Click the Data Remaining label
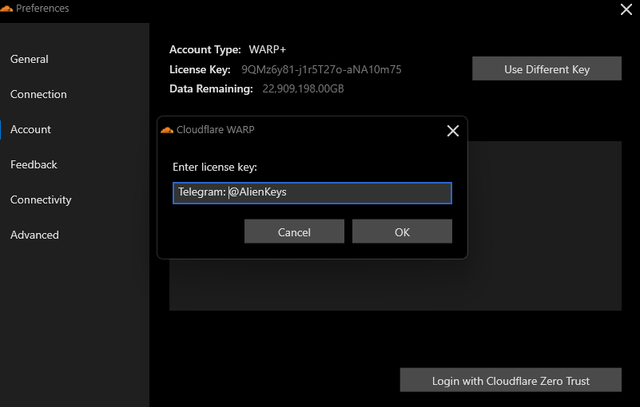This screenshot has width=640, height=407. coord(211,89)
